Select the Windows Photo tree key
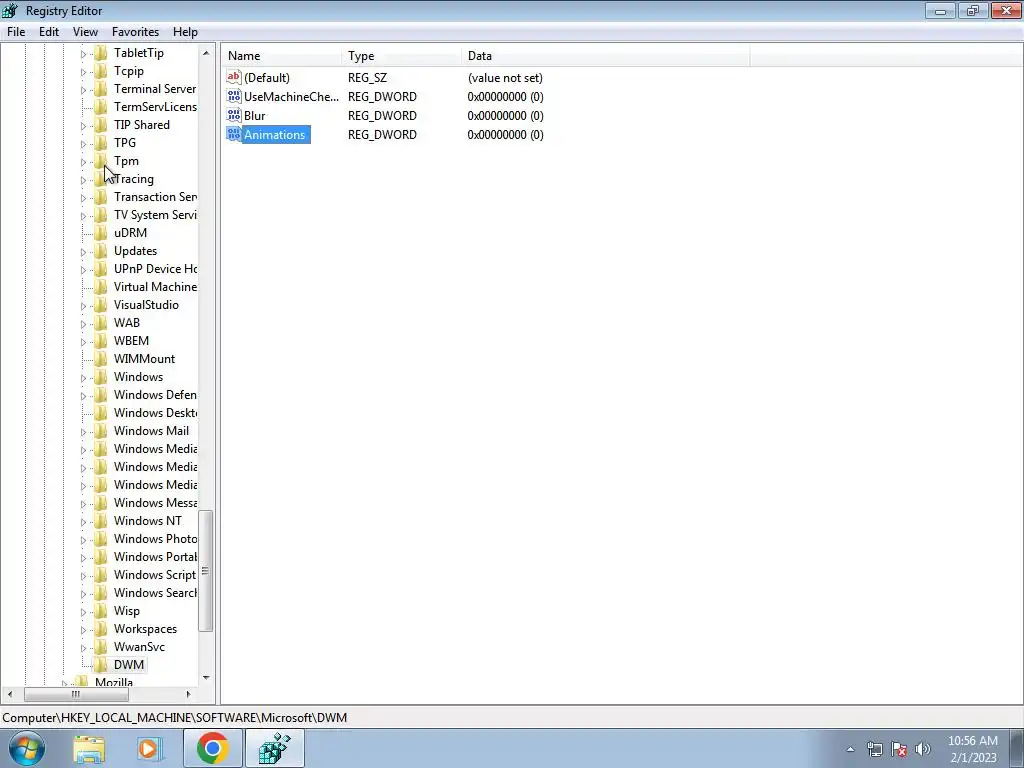 click(155, 539)
